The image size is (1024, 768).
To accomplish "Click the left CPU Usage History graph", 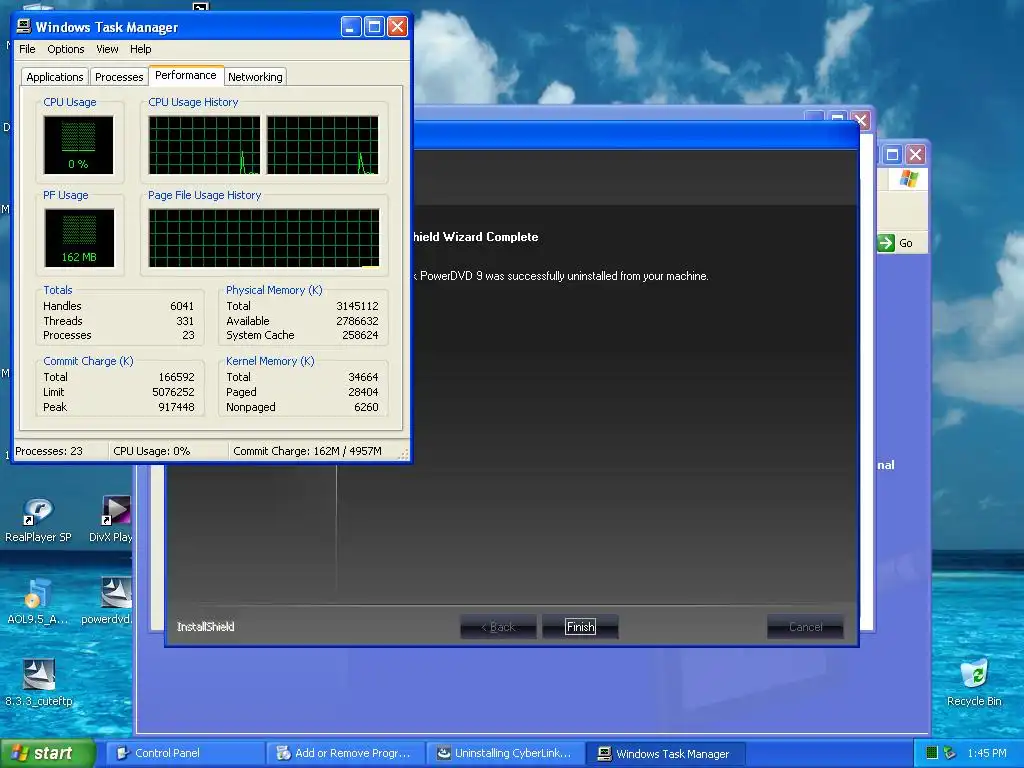I will coord(204,145).
